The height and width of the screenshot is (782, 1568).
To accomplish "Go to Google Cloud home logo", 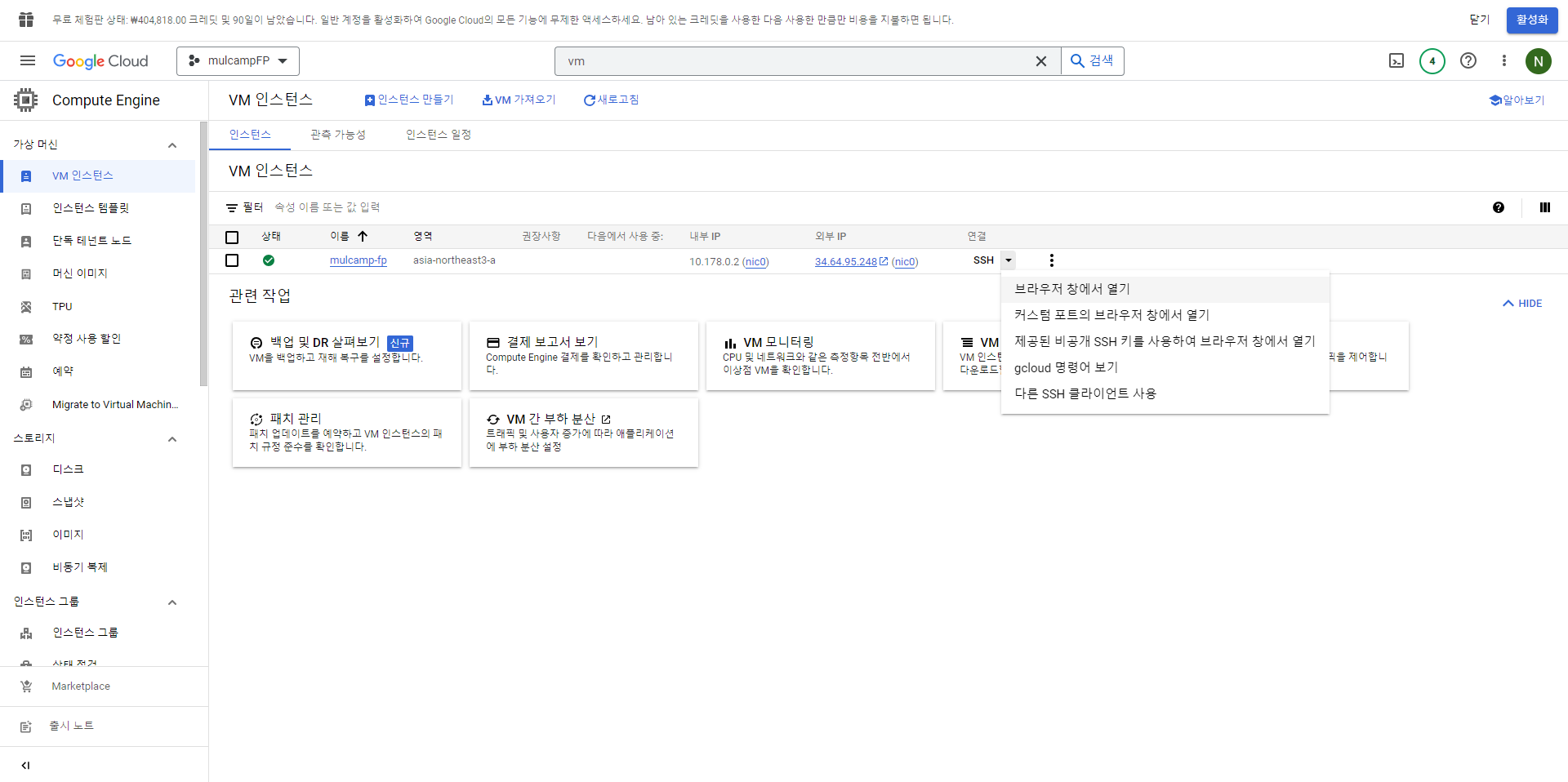I will [100, 61].
